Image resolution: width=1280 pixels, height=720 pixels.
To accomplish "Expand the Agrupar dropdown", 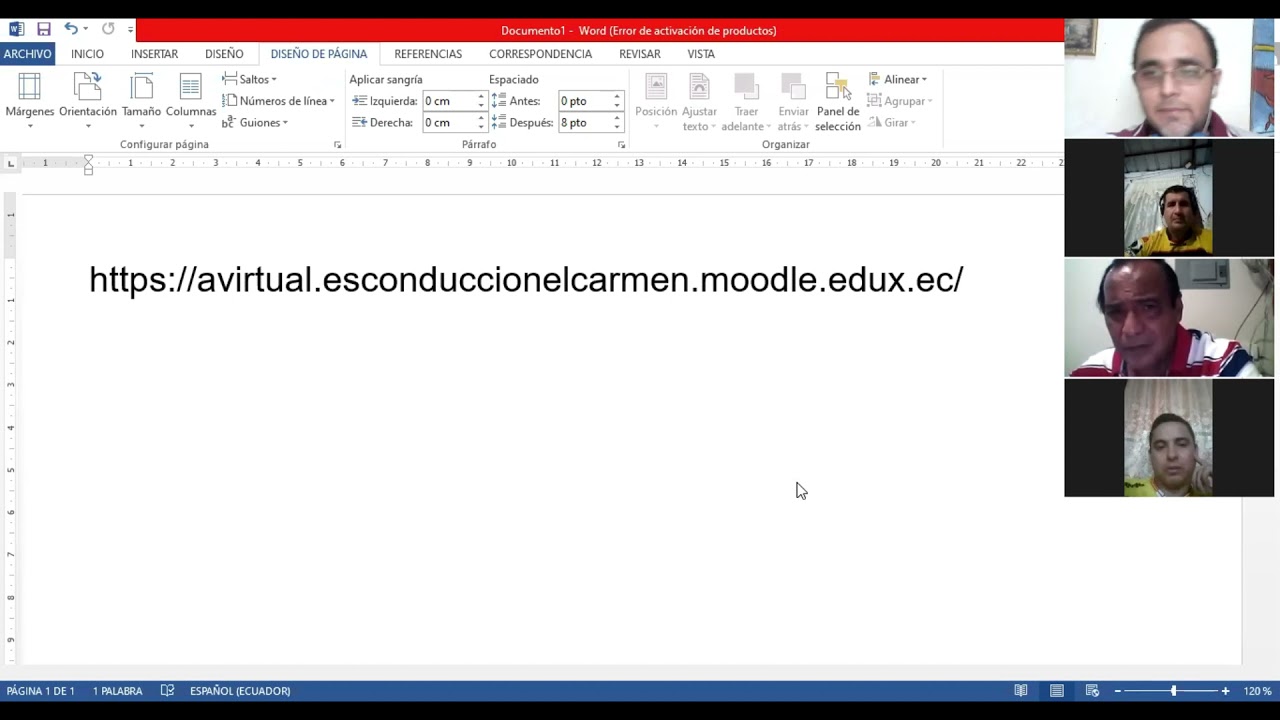I will tap(900, 101).
